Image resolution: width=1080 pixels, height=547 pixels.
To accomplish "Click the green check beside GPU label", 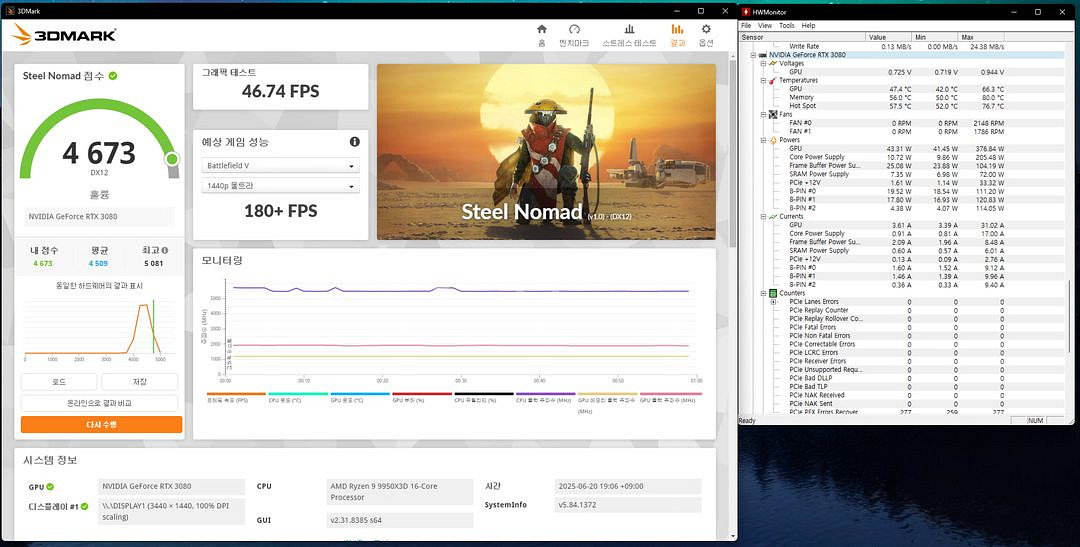I will (50, 486).
